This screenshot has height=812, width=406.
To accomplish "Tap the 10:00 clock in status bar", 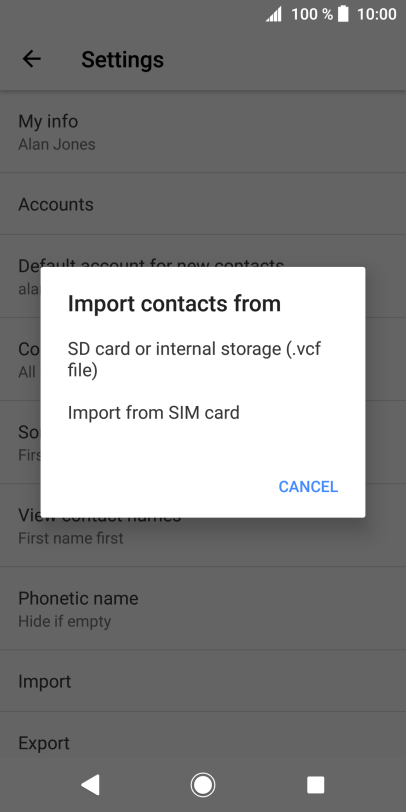I will pyautogui.click(x=376, y=14).
